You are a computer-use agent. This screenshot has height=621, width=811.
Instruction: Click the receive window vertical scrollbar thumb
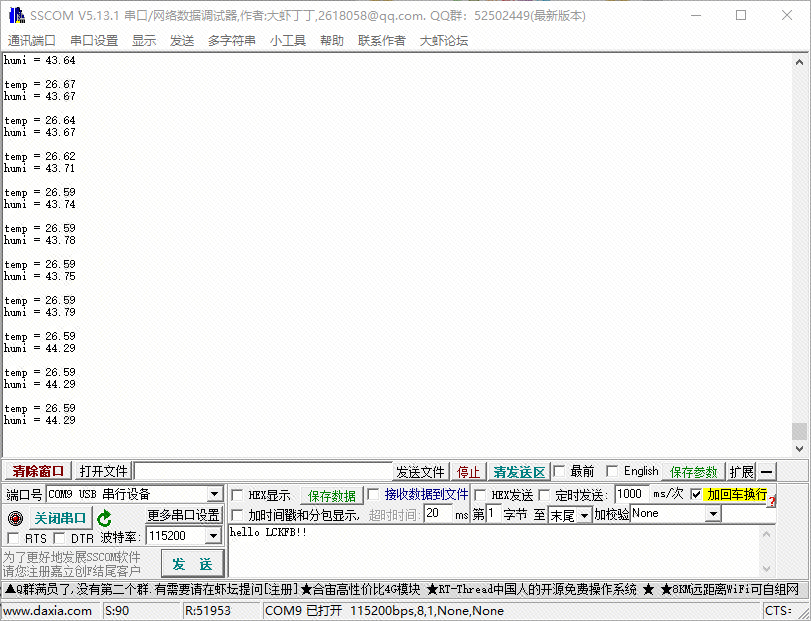click(x=799, y=431)
